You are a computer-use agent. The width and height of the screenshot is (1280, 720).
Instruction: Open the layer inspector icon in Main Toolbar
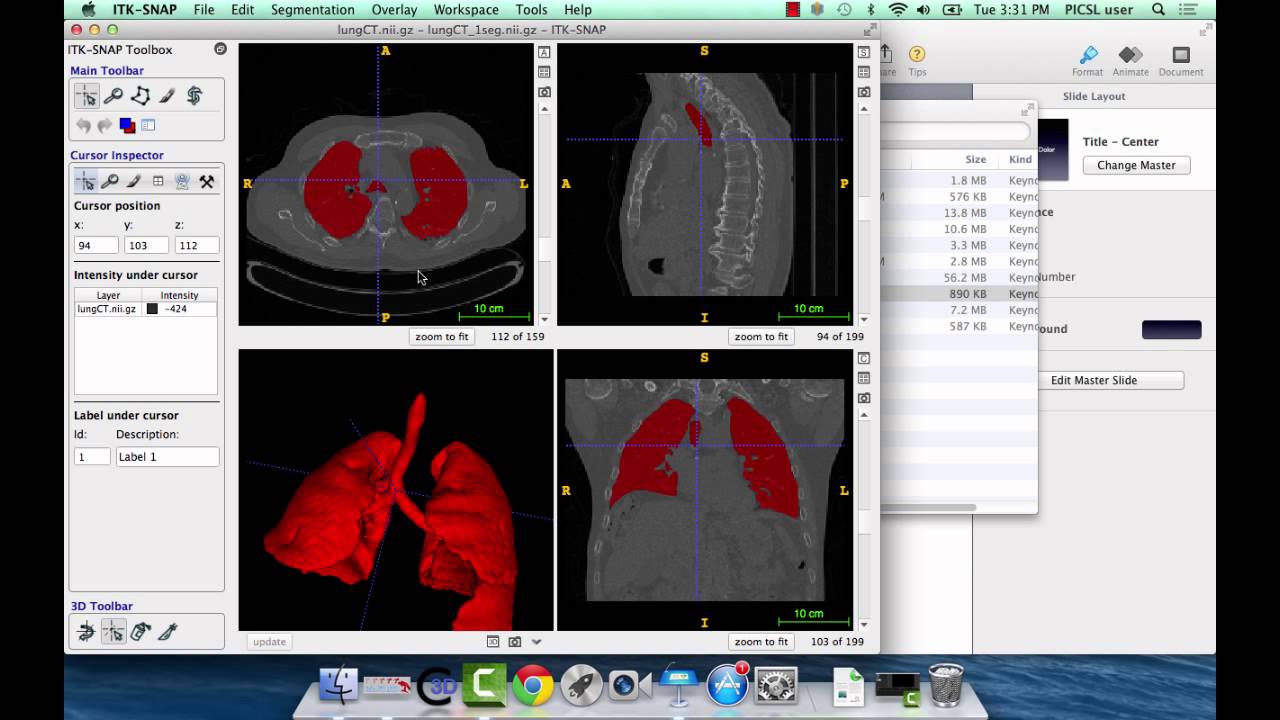(148, 126)
